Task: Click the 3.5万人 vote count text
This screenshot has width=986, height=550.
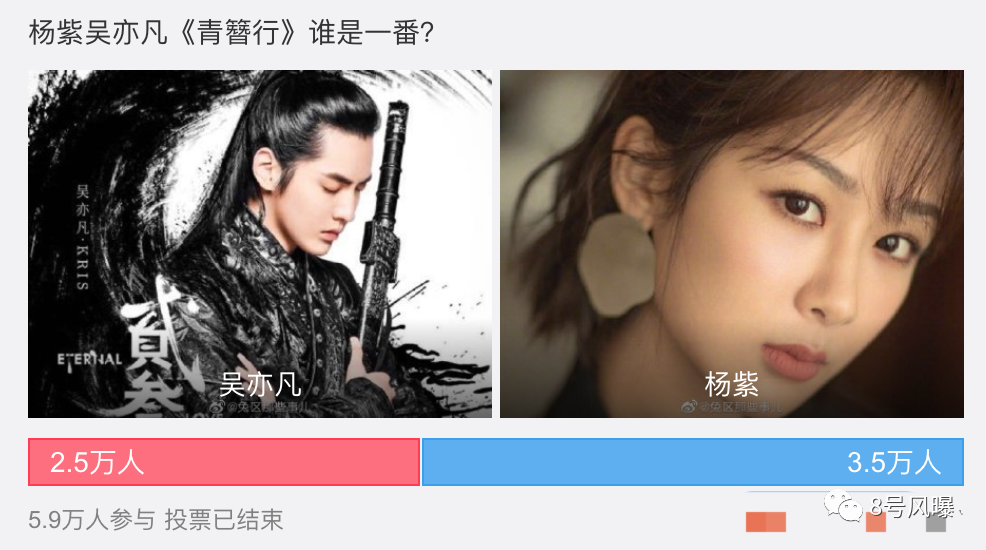Action: (894, 463)
